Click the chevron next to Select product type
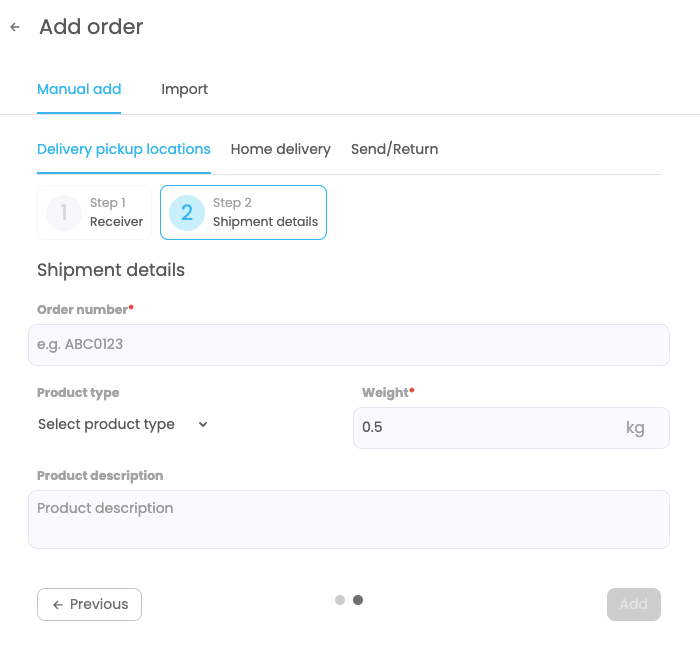Viewport: 700px width, 665px height. pos(203,425)
